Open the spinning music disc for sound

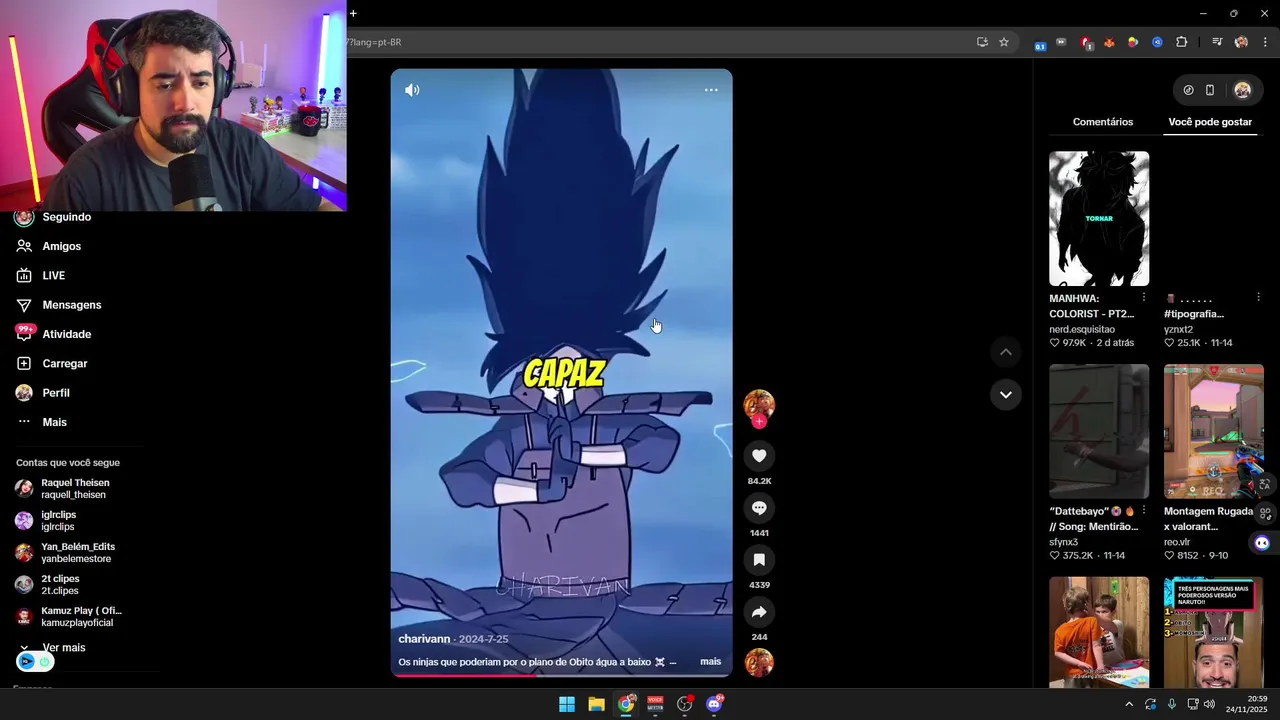point(759,662)
